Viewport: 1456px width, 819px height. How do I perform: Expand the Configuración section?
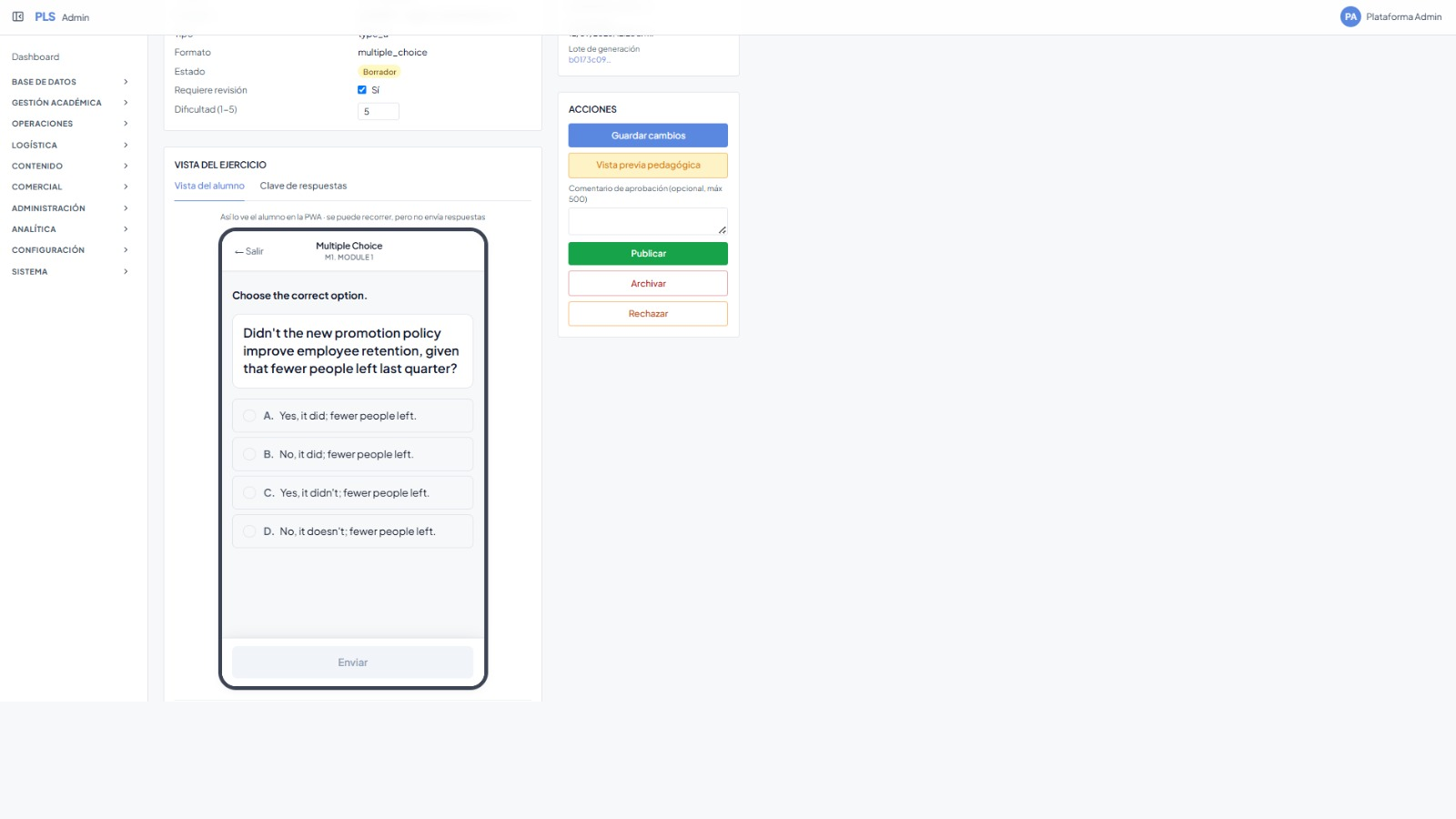70,250
